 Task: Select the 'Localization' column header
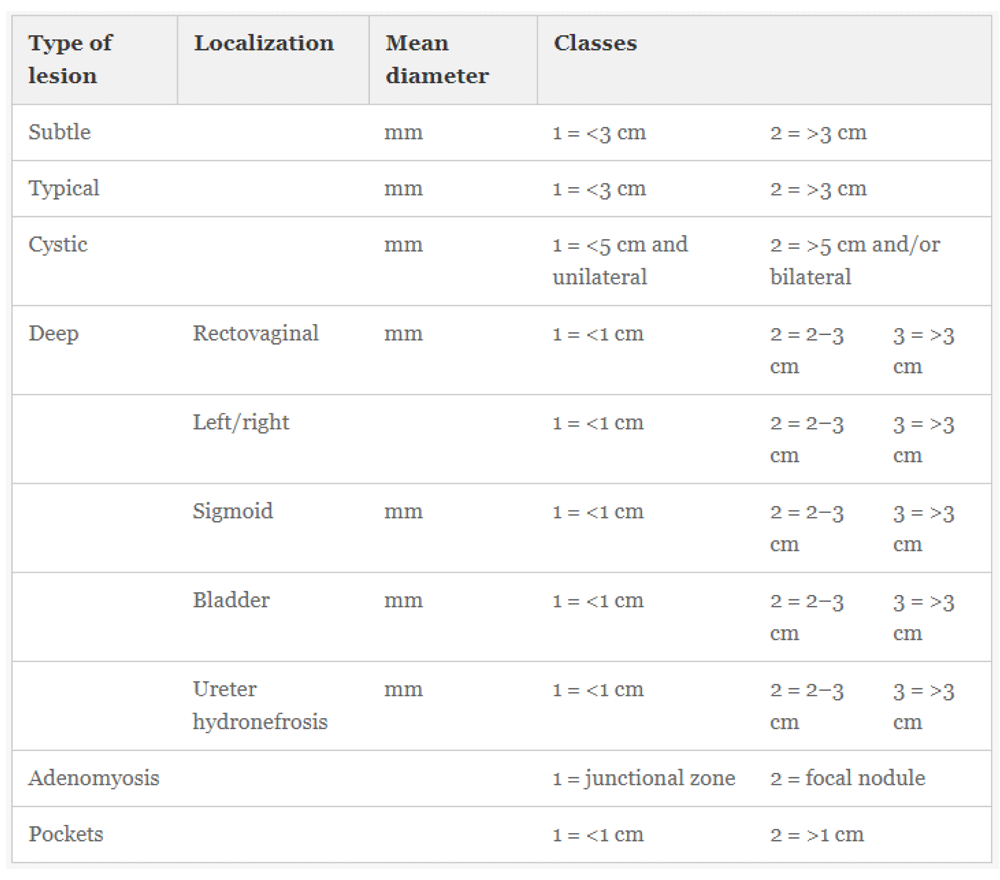click(273, 59)
